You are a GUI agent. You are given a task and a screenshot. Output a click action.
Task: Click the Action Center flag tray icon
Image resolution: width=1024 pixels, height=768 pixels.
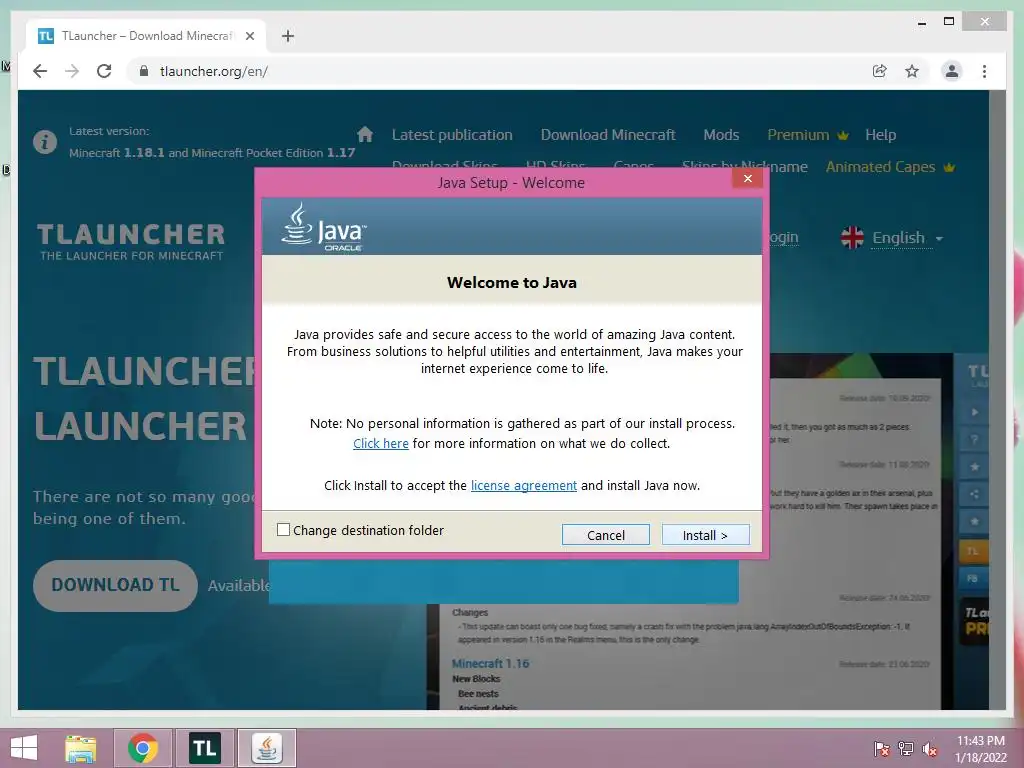coord(881,748)
